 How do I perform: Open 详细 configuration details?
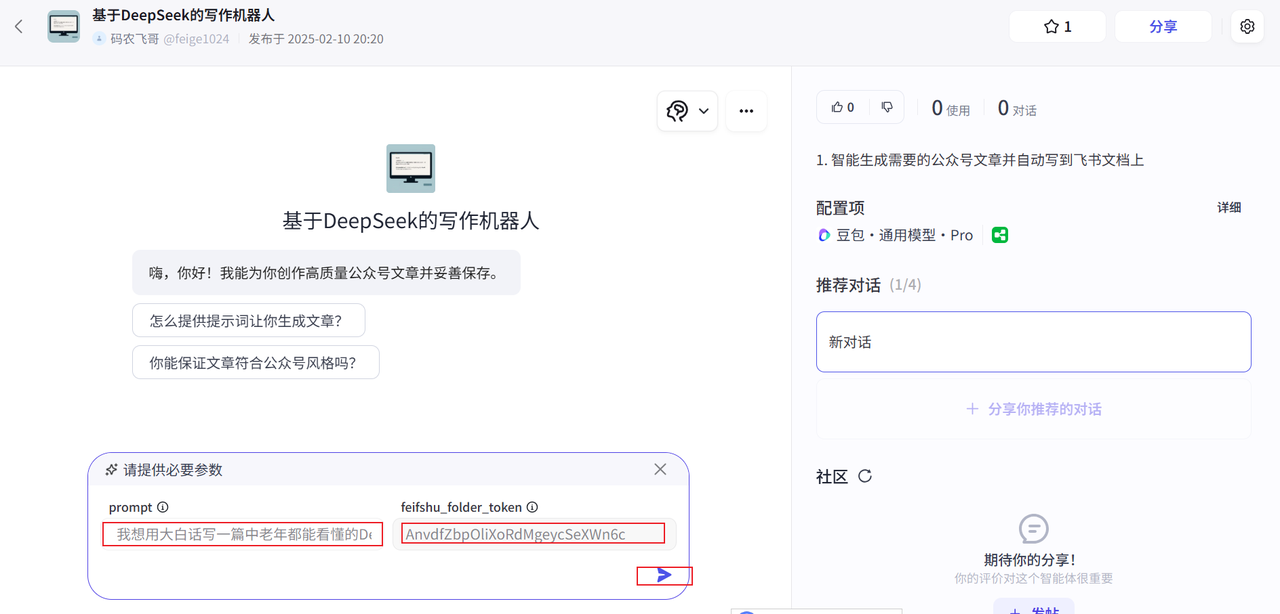coord(1229,208)
